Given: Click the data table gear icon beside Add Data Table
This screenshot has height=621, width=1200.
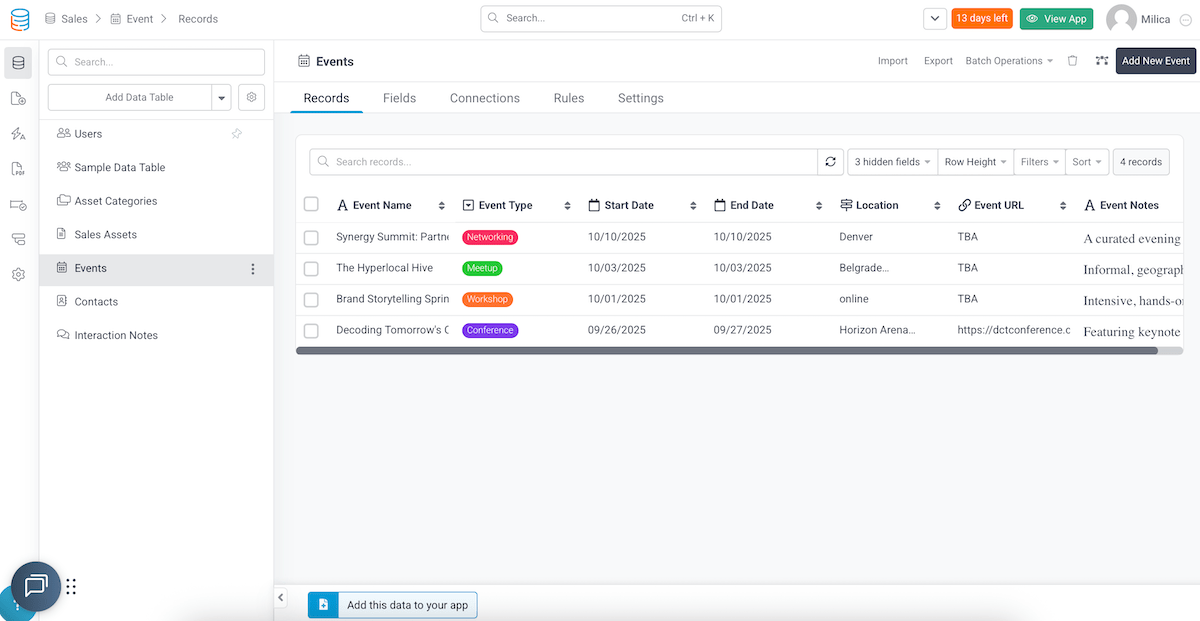Looking at the screenshot, I should pos(251,97).
